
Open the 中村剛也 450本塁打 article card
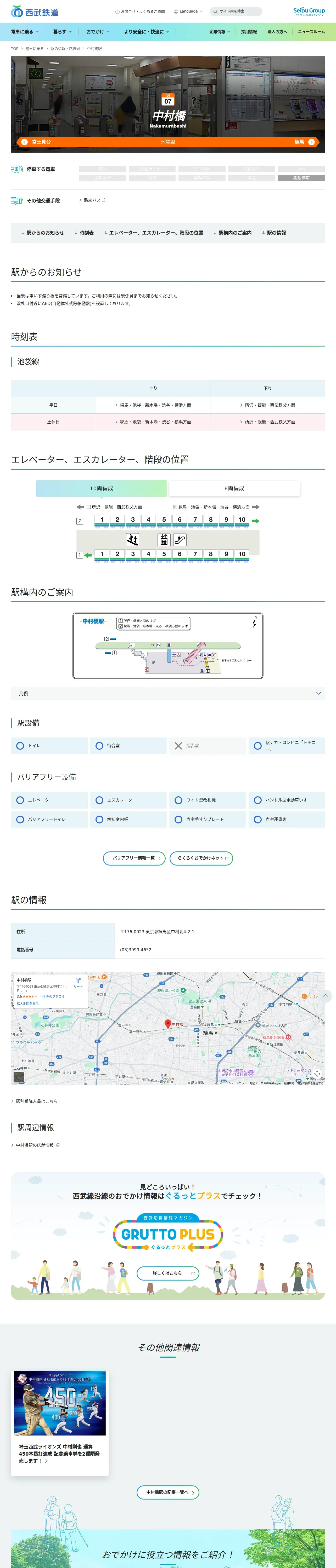60,1423
